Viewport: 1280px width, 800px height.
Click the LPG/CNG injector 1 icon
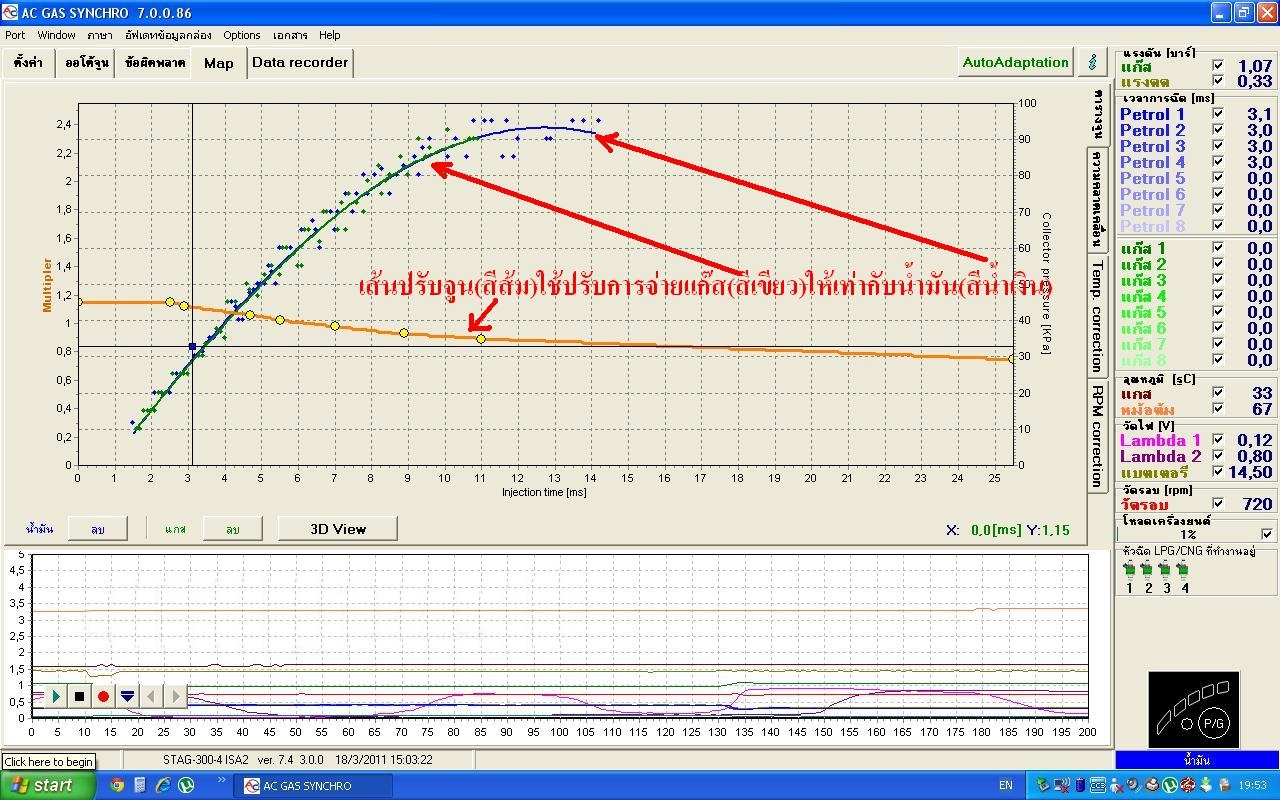[x=1129, y=570]
